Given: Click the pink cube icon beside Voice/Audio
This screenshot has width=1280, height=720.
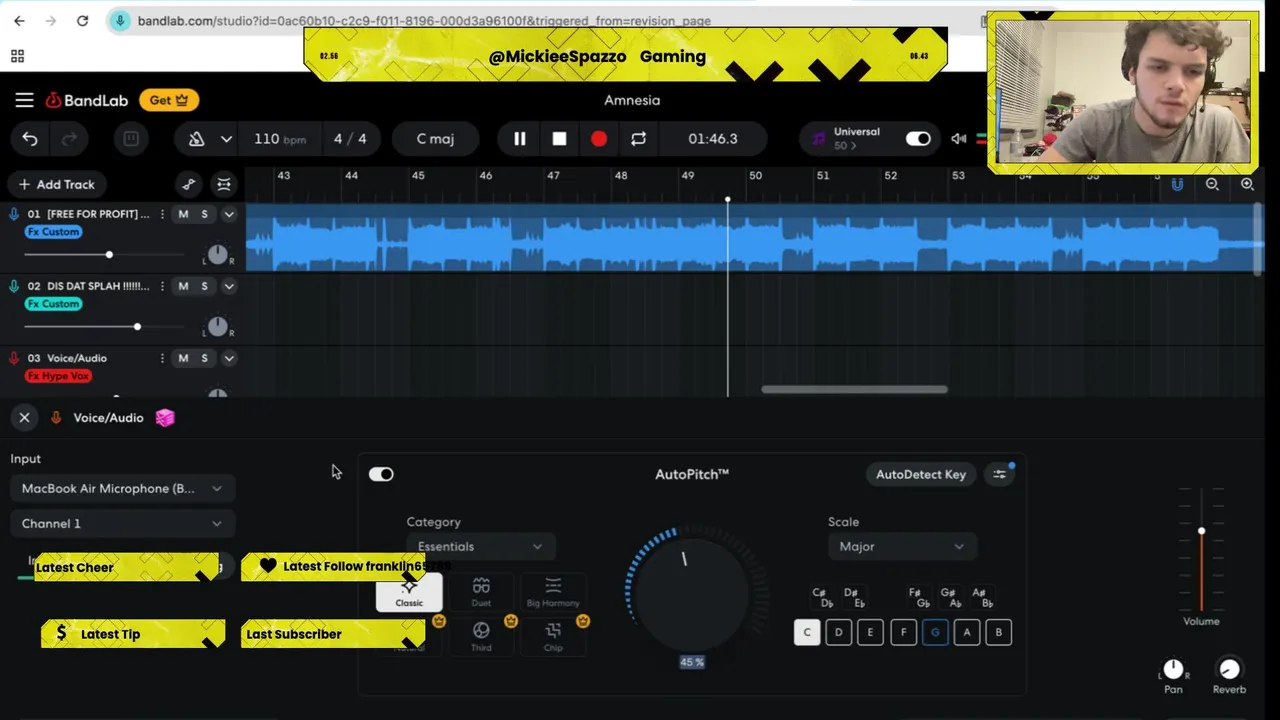Looking at the screenshot, I should pyautogui.click(x=165, y=418).
